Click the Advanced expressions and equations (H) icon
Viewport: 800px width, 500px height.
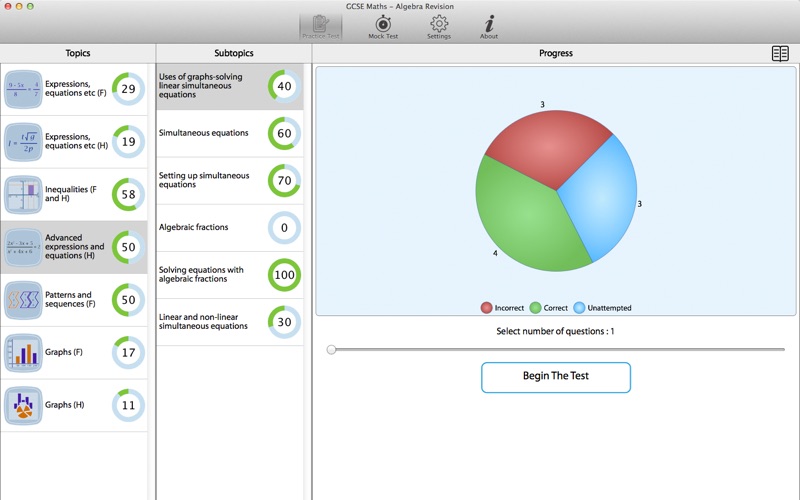(x=23, y=247)
